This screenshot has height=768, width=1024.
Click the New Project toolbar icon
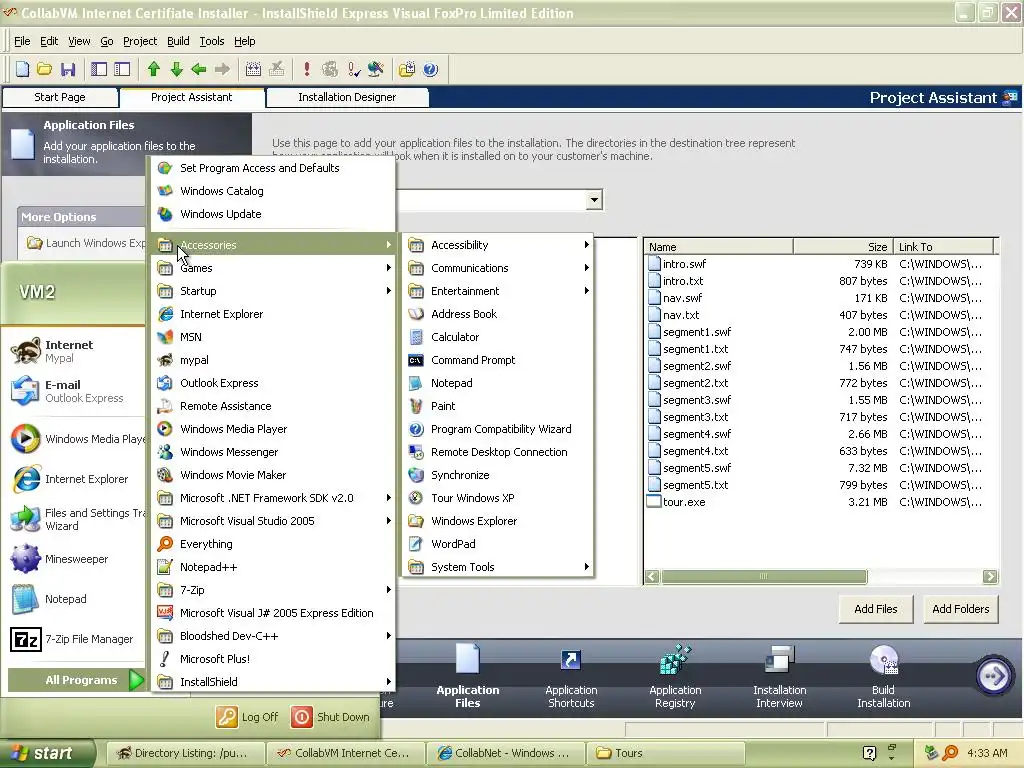22,69
